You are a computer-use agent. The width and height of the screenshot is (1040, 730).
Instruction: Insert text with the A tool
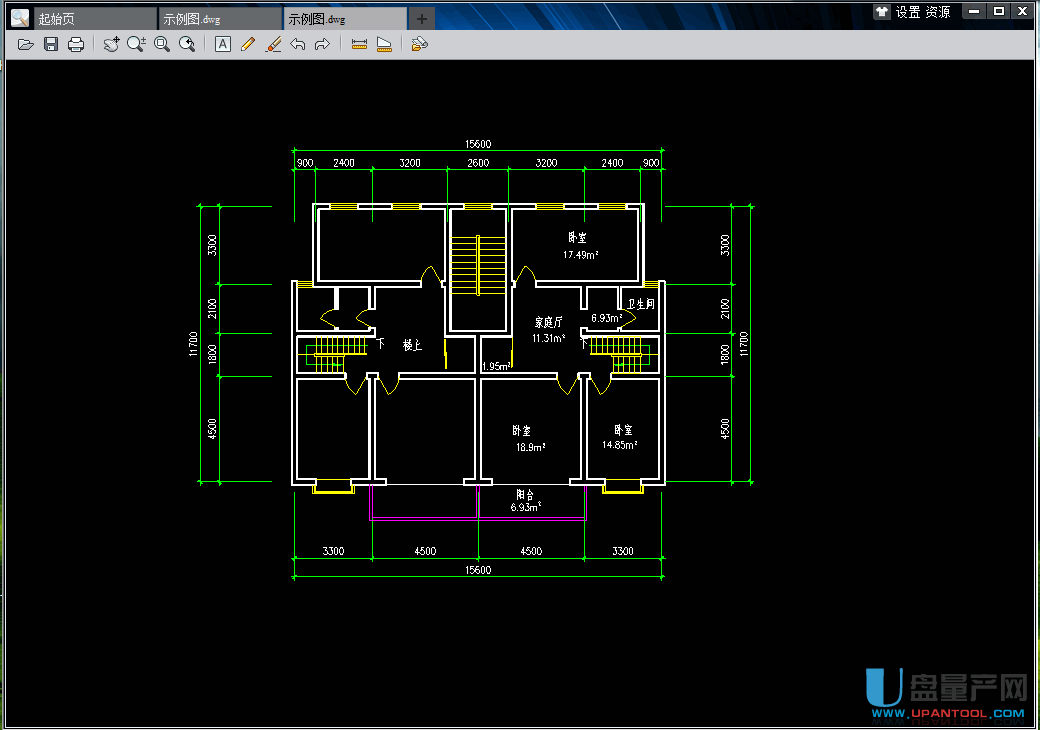click(x=223, y=44)
